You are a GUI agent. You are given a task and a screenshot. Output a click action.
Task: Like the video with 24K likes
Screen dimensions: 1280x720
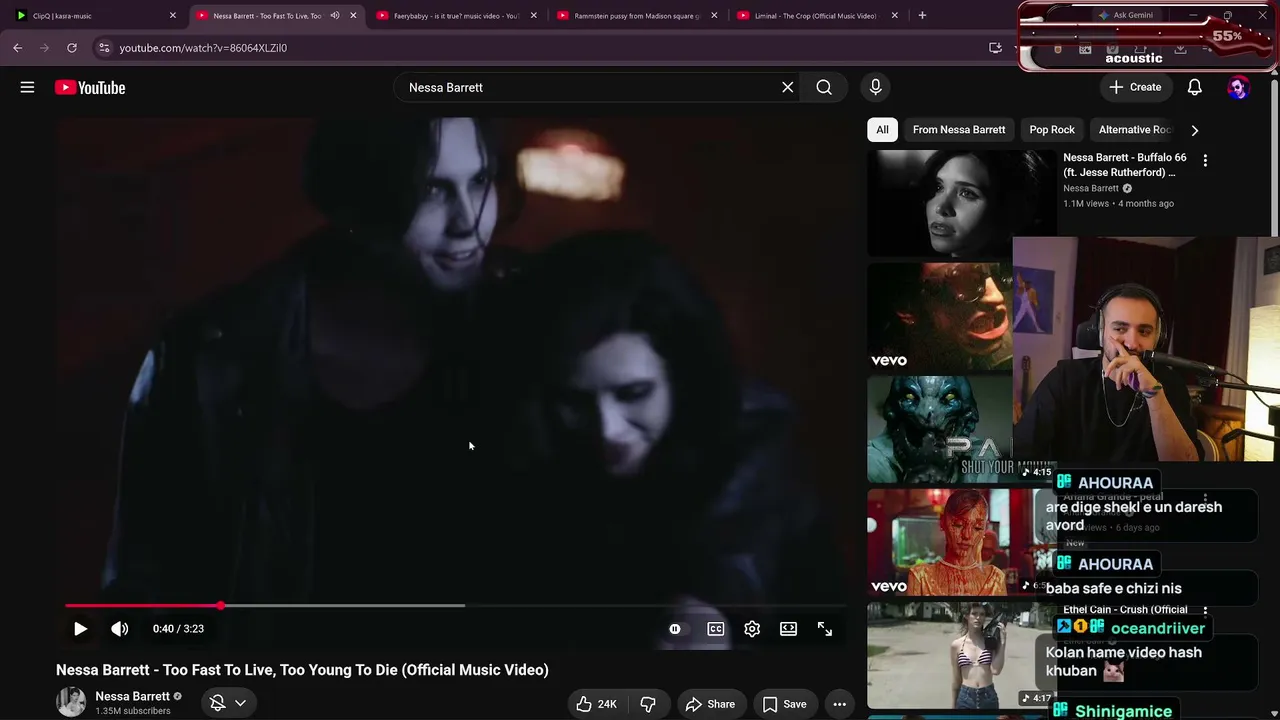click(596, 704)
